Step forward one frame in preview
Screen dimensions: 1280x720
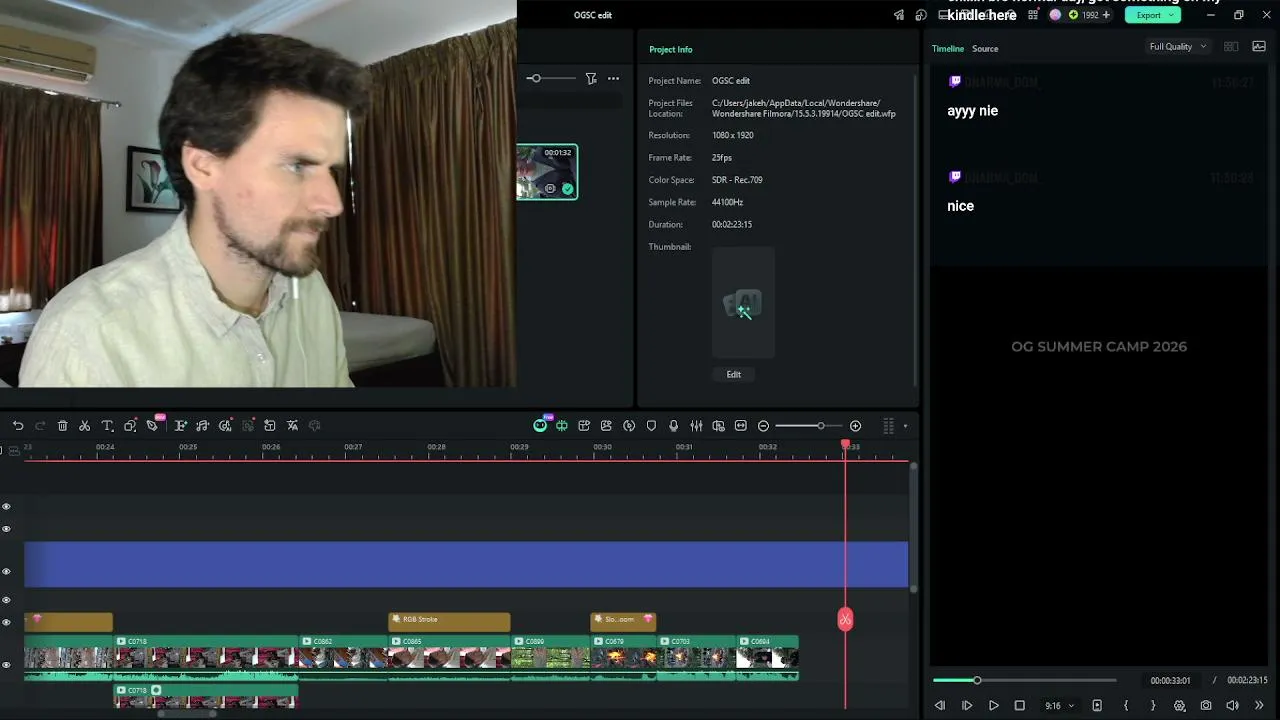[x=967, y=706]
